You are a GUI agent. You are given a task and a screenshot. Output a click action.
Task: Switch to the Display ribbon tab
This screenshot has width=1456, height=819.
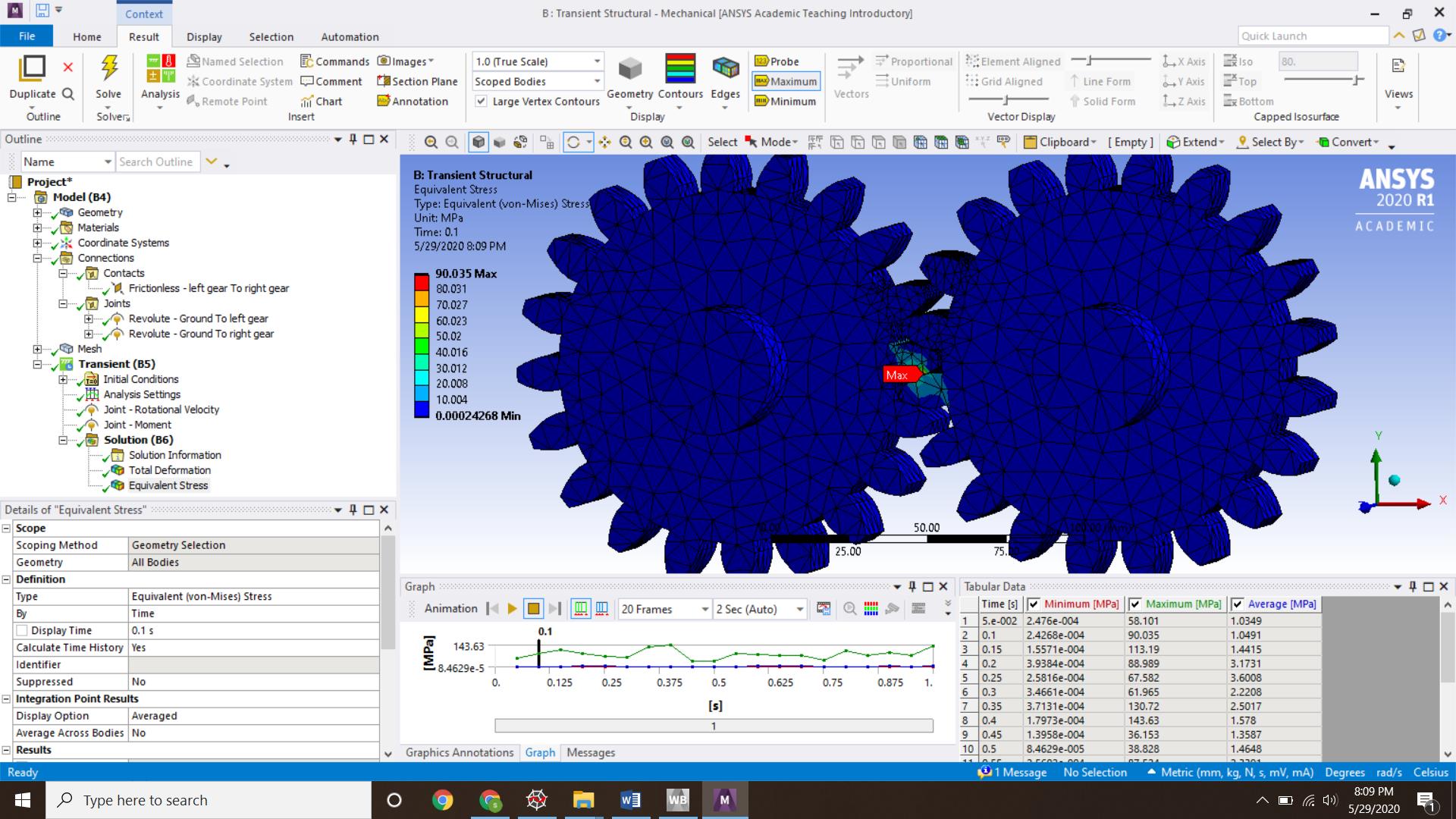coord(203,36)
